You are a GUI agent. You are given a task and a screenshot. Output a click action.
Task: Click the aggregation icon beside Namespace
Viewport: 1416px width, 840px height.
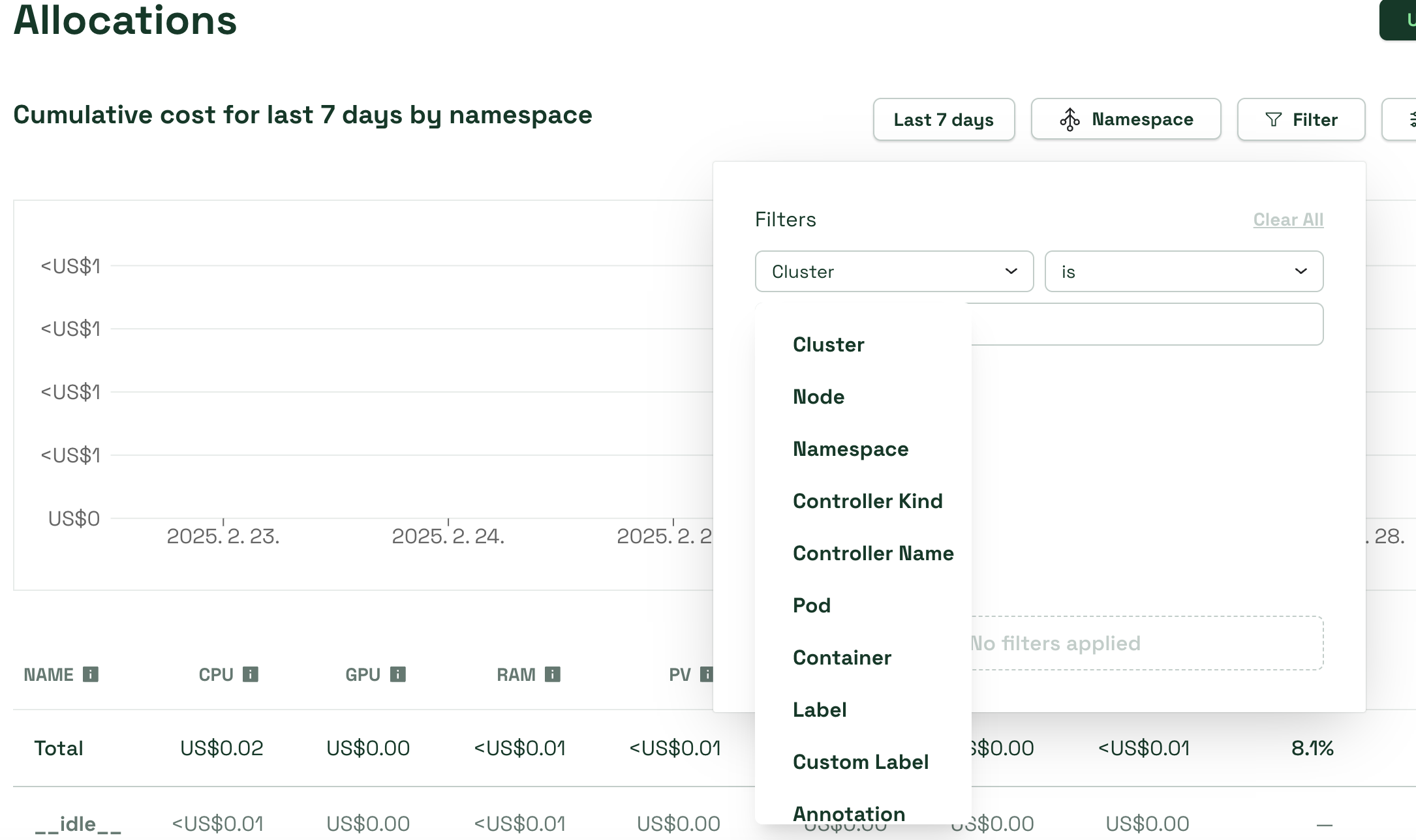(1070, 120)
